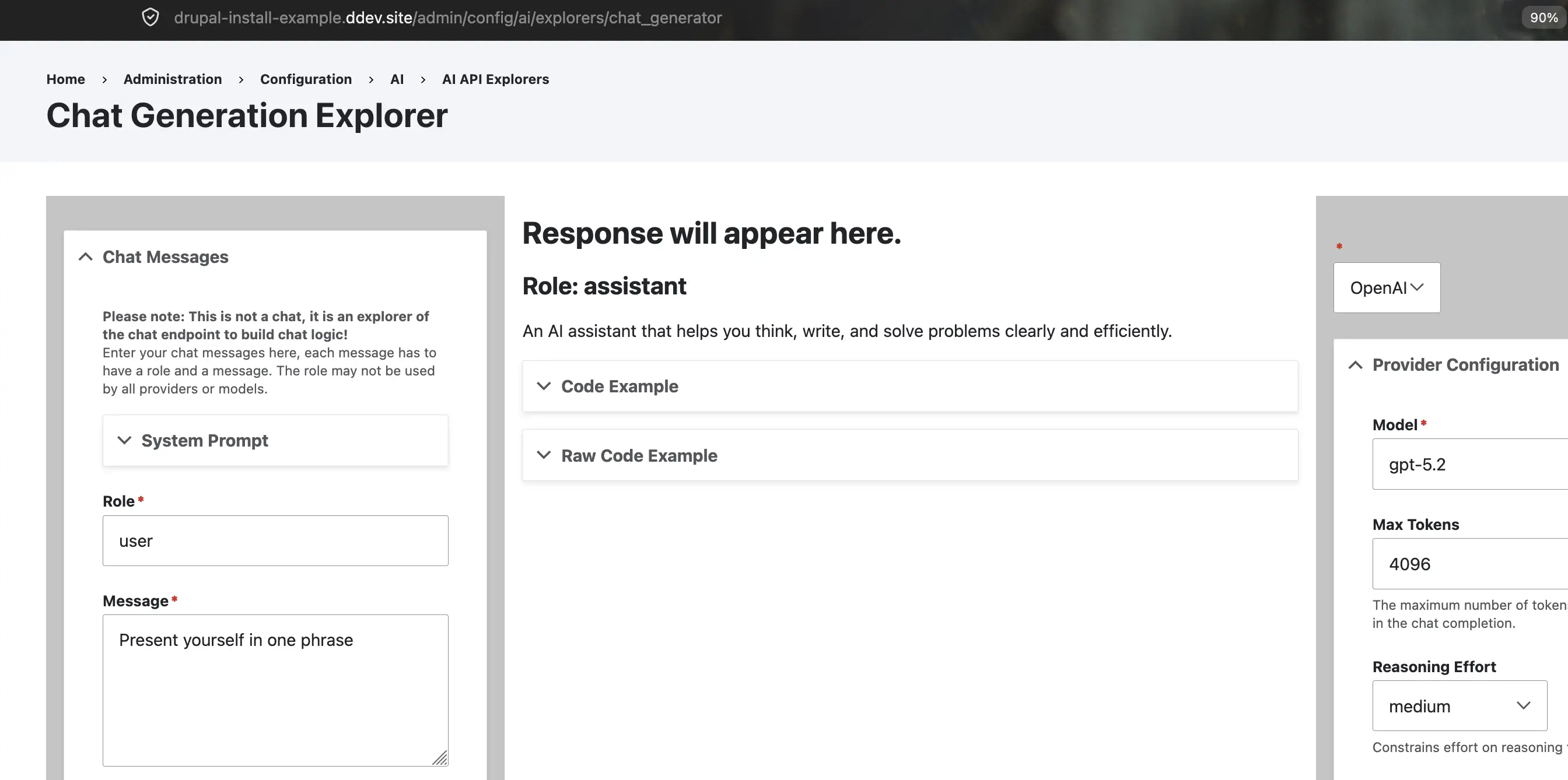Click the Message field label
Screen dimensions: 1568x780
click(135, 601)
